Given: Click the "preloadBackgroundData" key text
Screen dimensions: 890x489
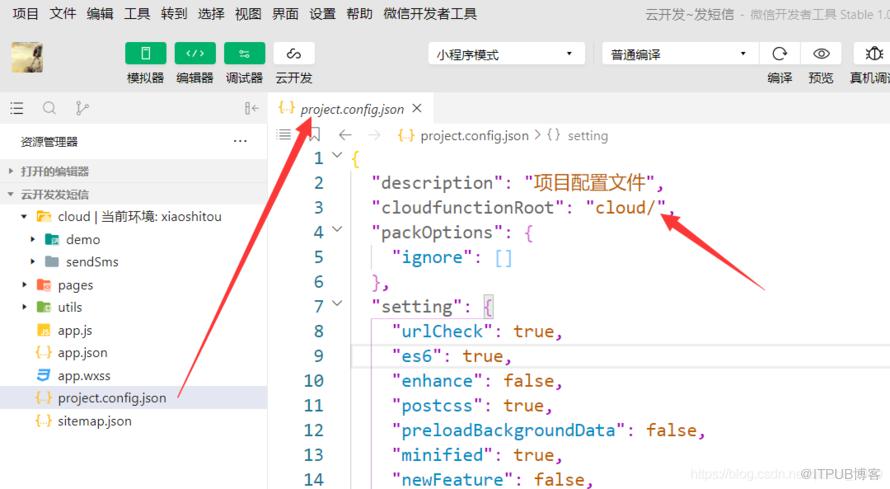Looking at the screenshot, I should tap(508, 431).
